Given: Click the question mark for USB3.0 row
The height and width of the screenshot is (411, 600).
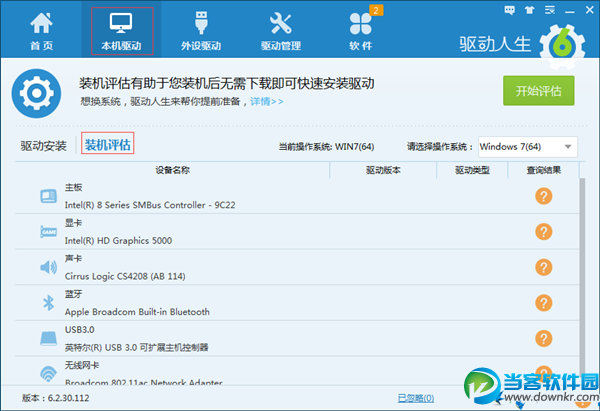Looking at the screenshot, I should point(543,338).
